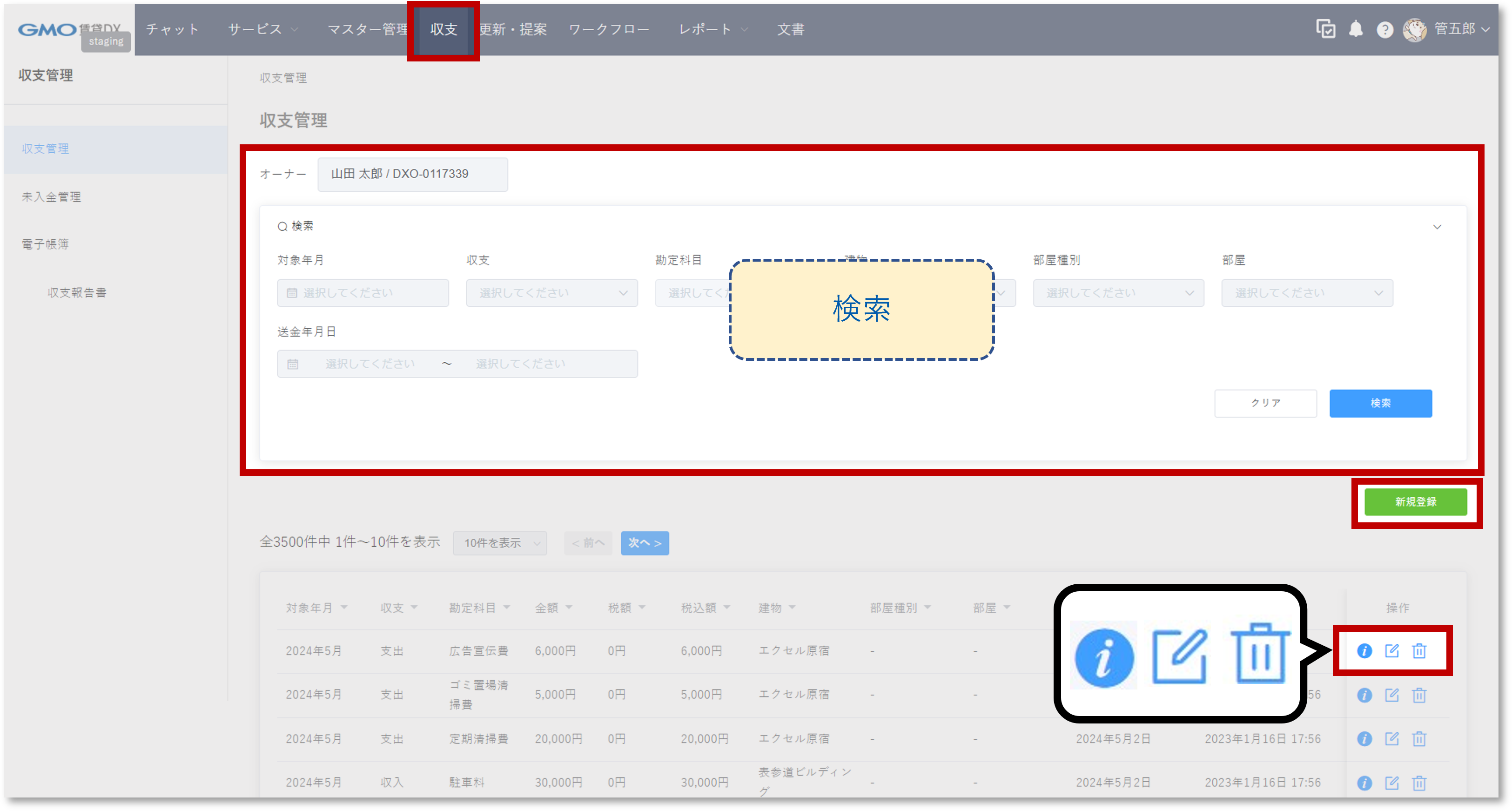Screen dimensions: 1512x811
Task: Switch to the 収支 navigation tab
Action: pos(443,29)
